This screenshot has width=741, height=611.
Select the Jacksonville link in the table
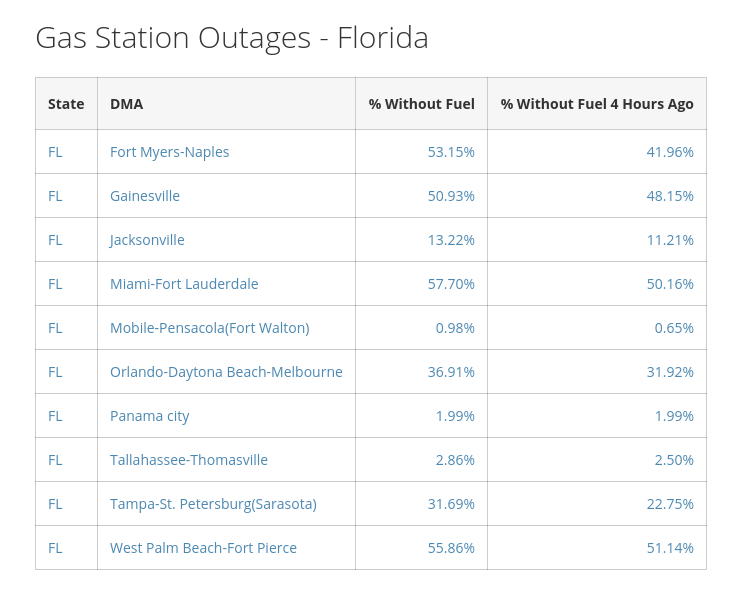(x=147, y=240)
